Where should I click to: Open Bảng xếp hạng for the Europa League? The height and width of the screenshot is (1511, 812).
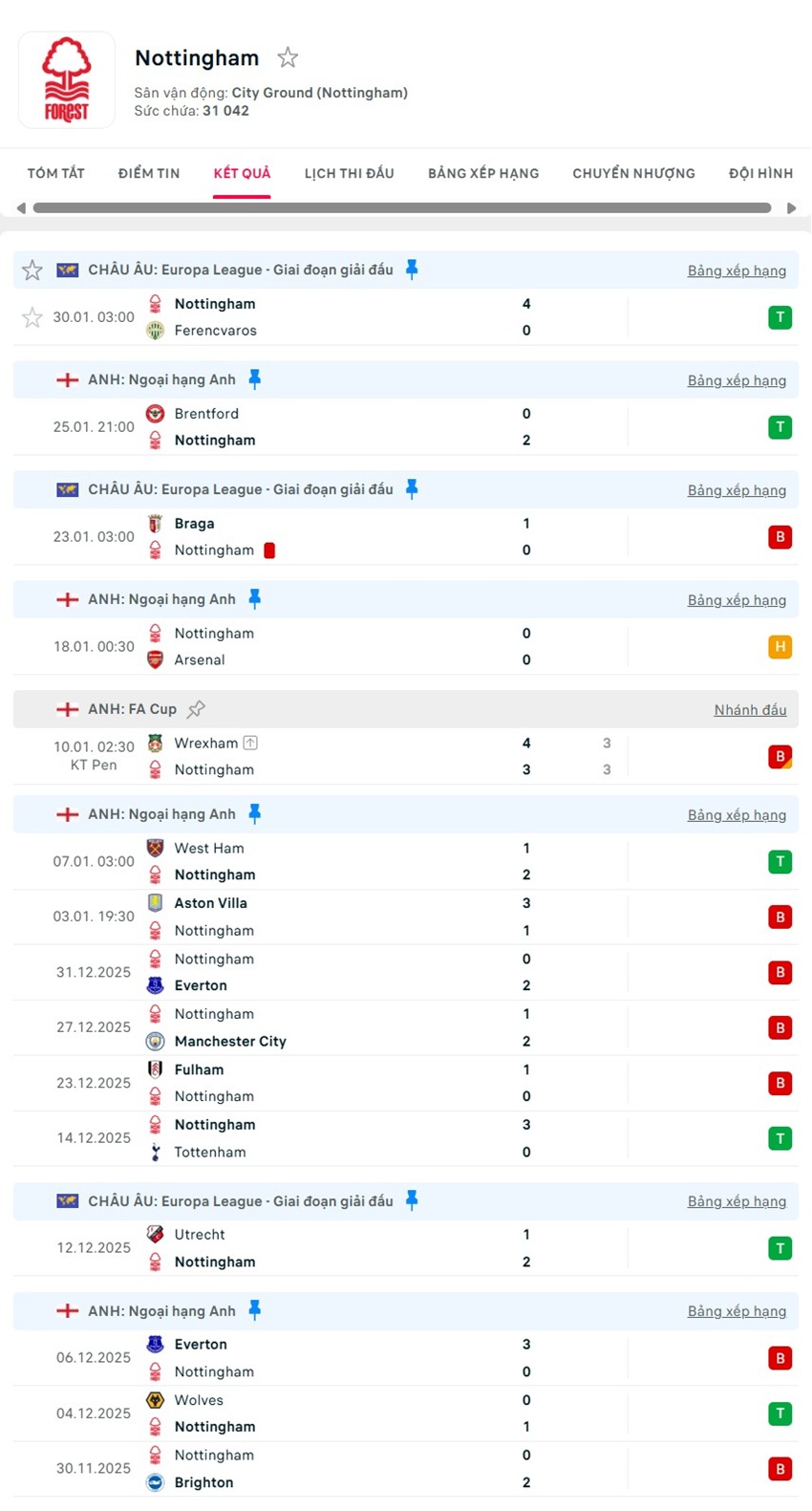737,270
